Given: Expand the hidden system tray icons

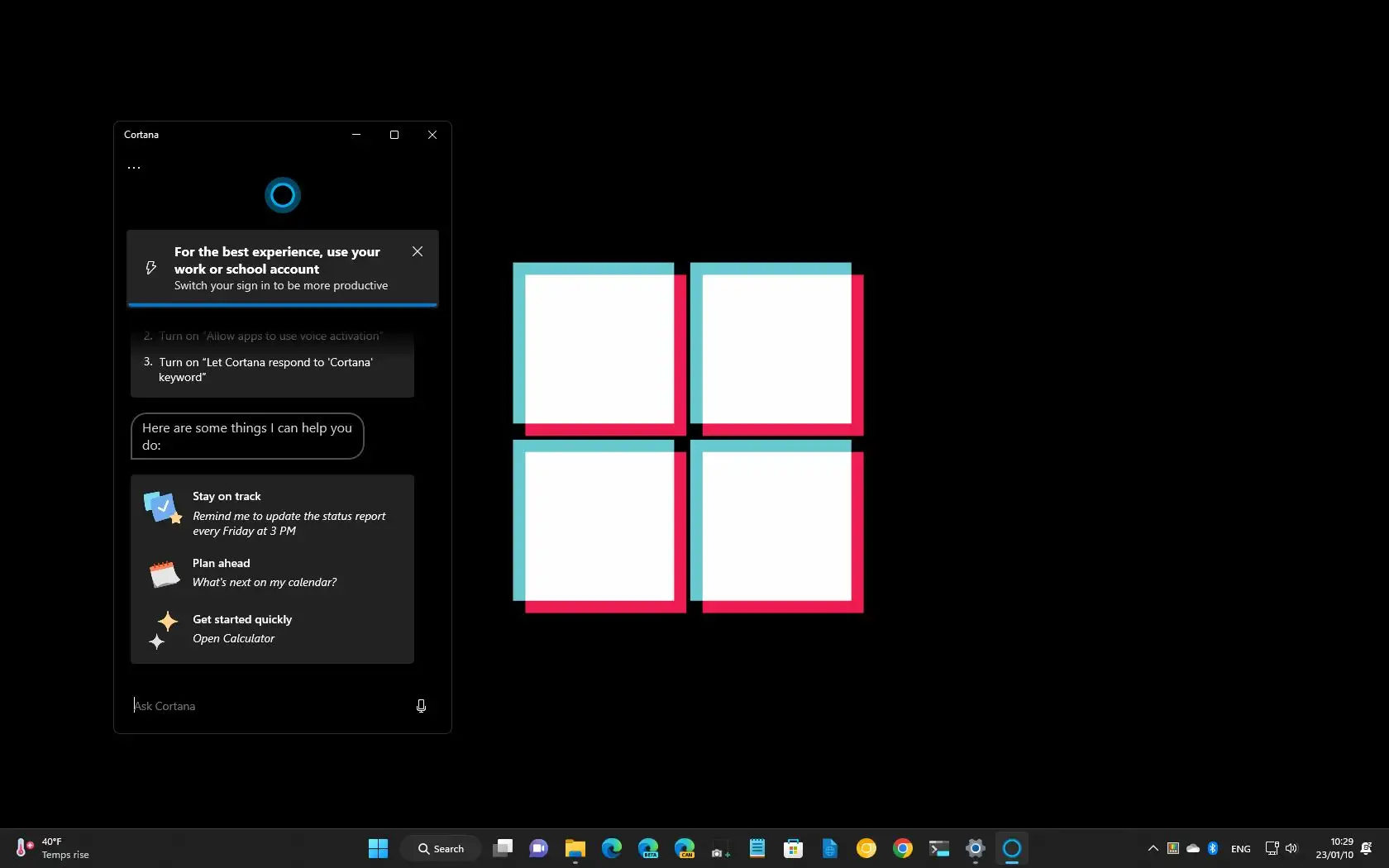Looking at the screenshot, I should coord(1153,848).
